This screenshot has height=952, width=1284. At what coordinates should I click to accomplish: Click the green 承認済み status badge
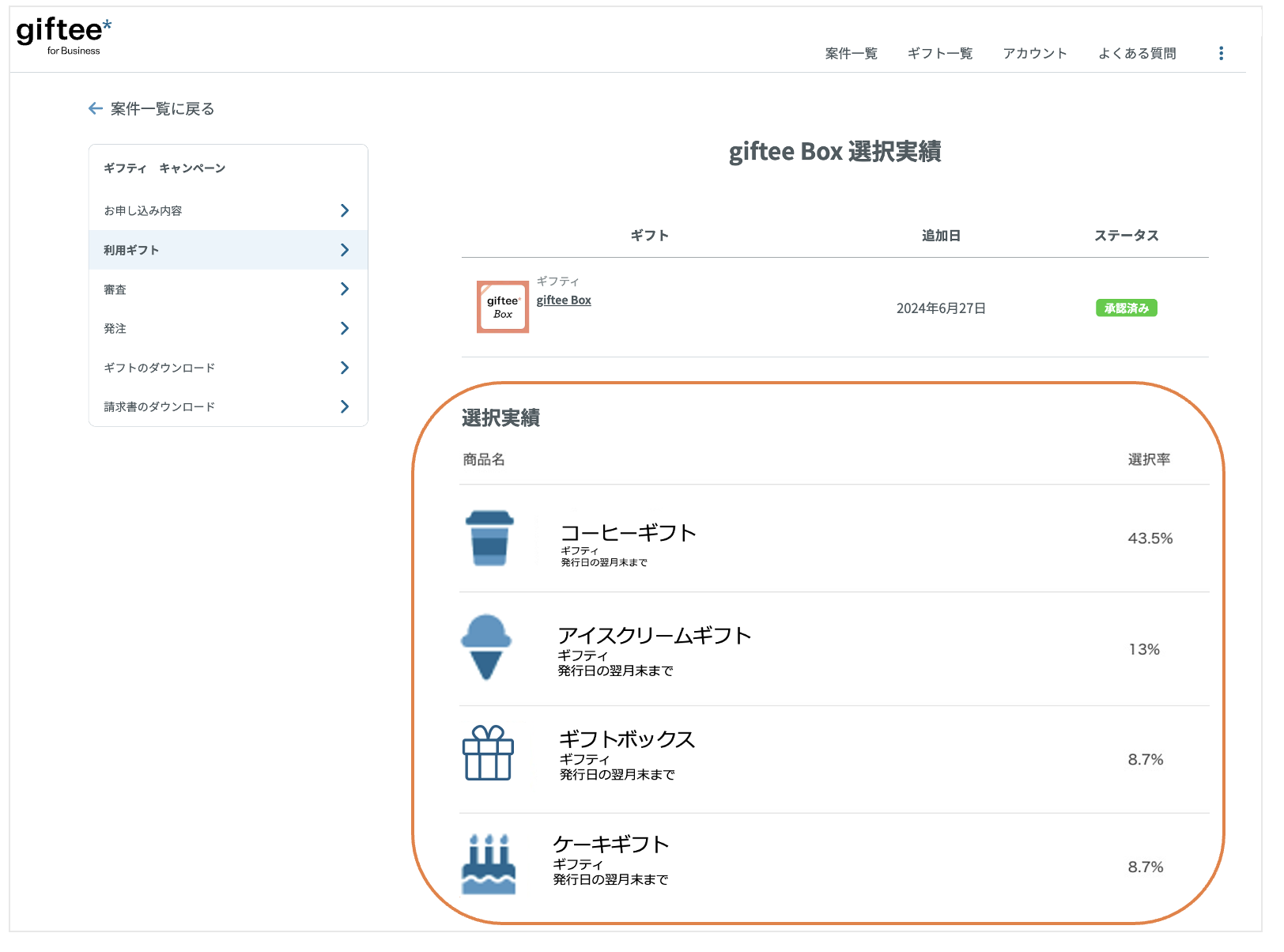point(1126,308)
